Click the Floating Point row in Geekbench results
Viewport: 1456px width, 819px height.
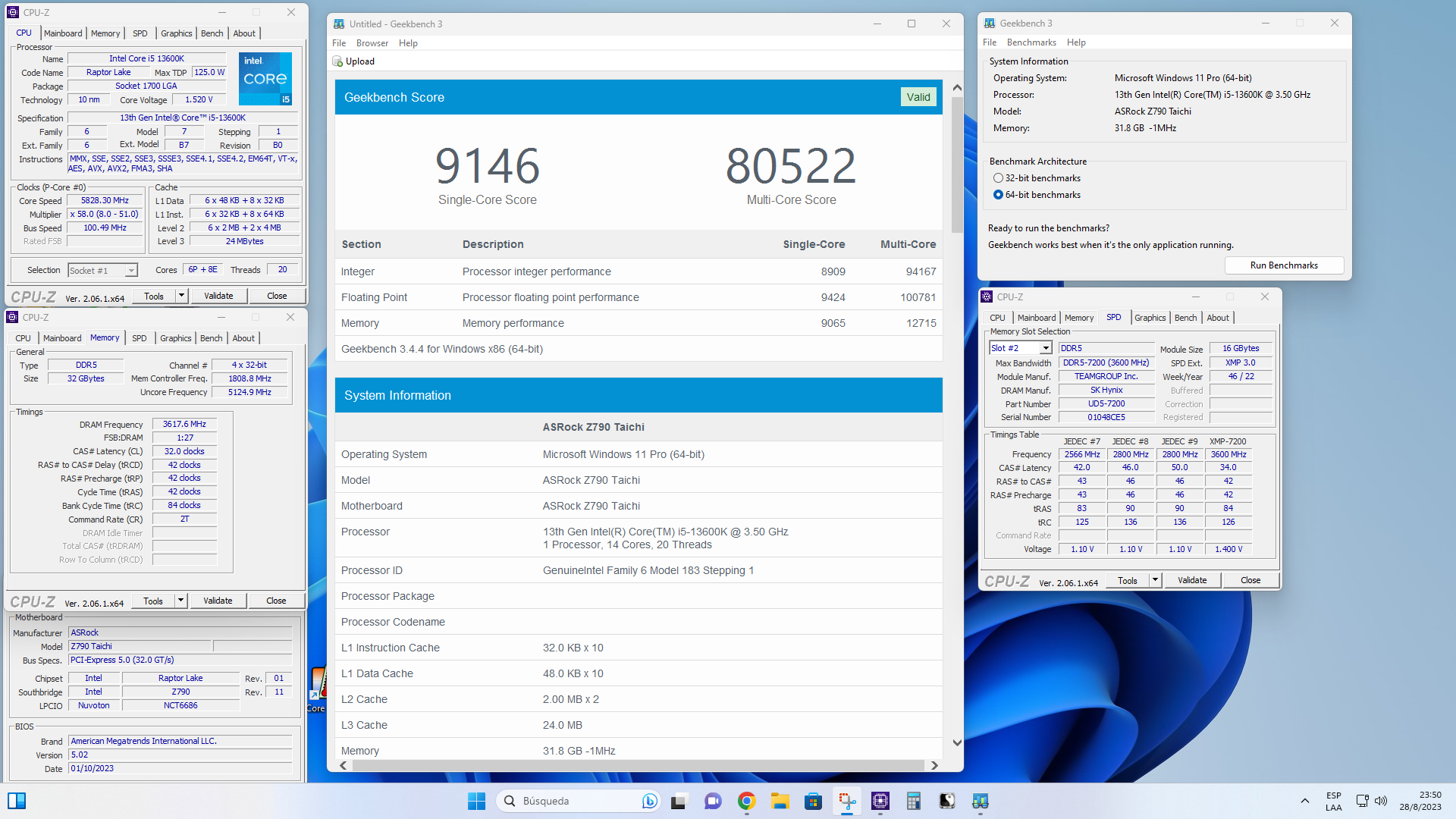click(639, 297)
